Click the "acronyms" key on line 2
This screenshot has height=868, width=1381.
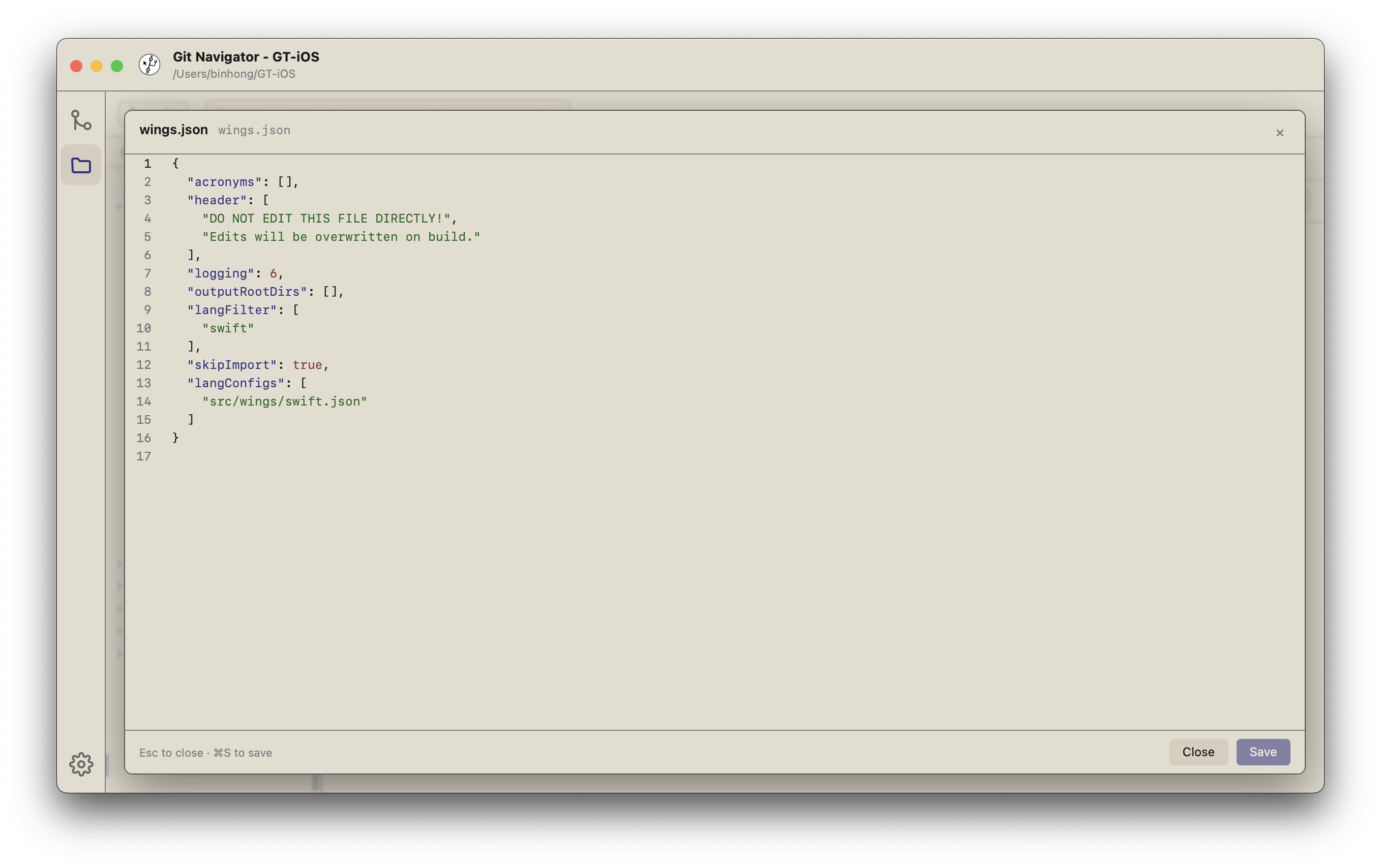click(224, 182)
